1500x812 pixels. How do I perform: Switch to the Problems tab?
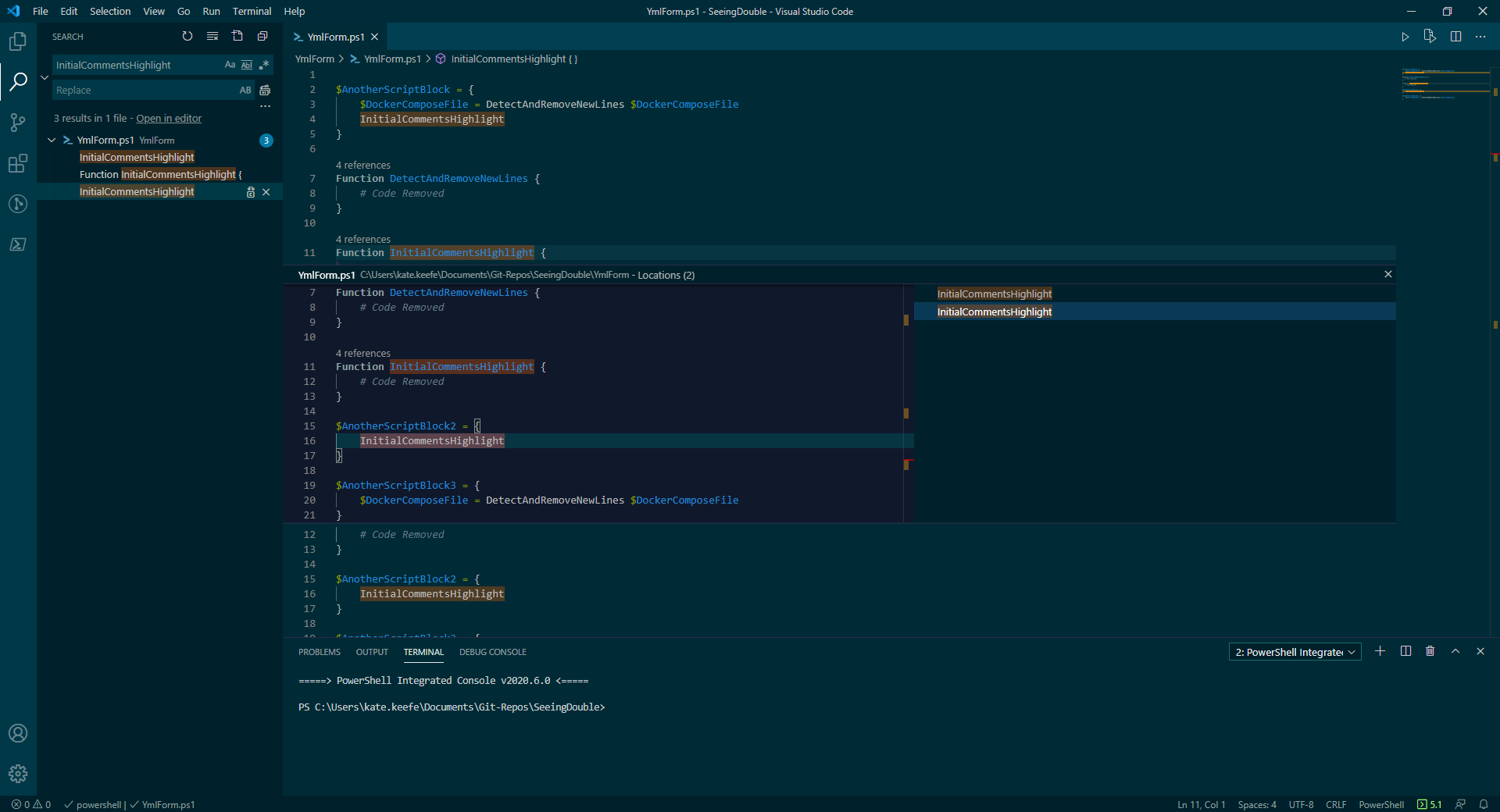point(320,652)
